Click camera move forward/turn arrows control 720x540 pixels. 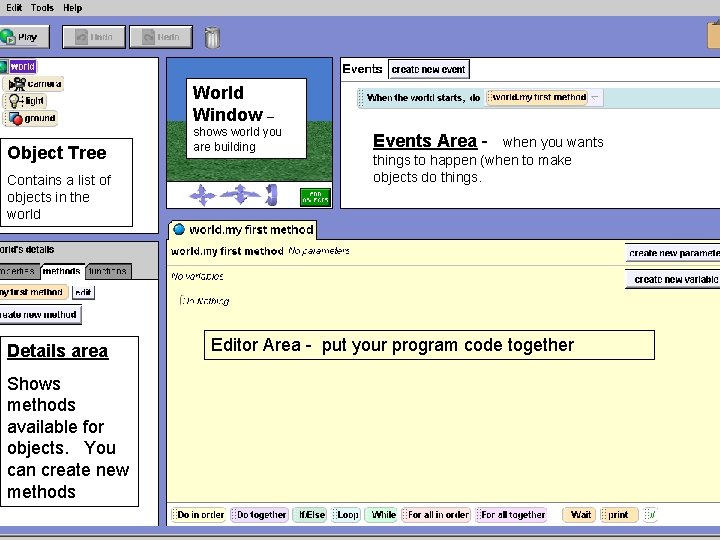point(240,195)
